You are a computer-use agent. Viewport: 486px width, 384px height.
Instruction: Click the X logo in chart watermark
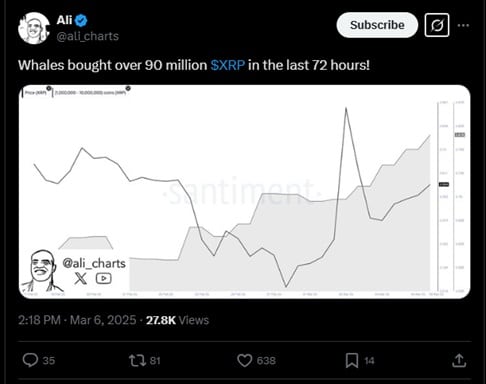click(80, 278)
